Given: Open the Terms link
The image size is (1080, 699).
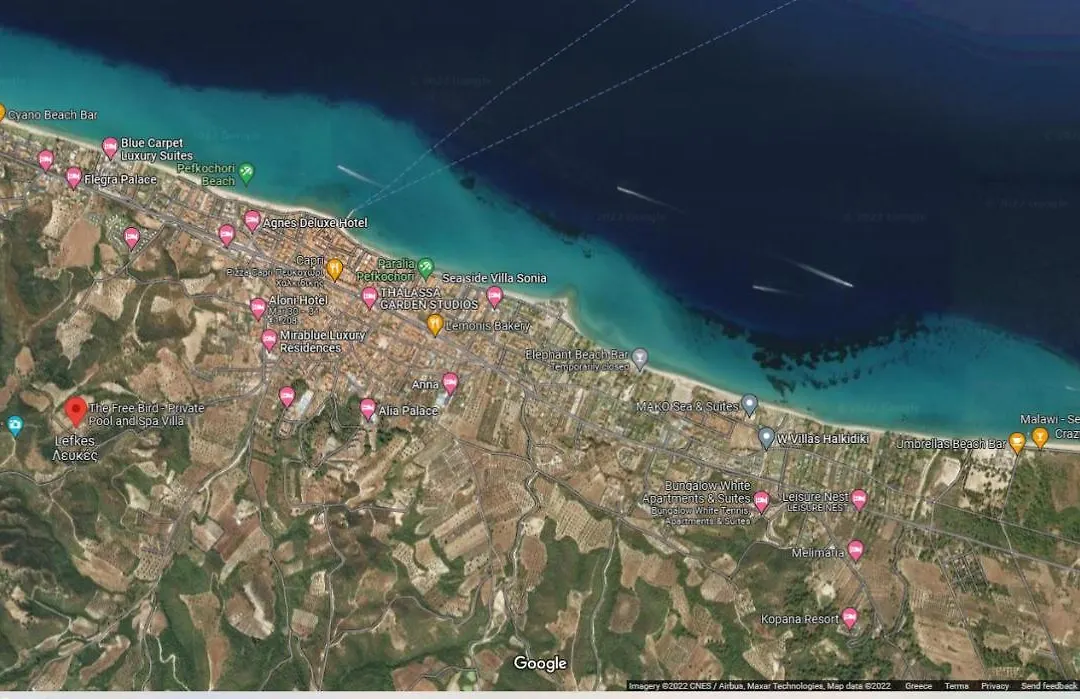Looking at the screenshot, I should coord(957,686).
